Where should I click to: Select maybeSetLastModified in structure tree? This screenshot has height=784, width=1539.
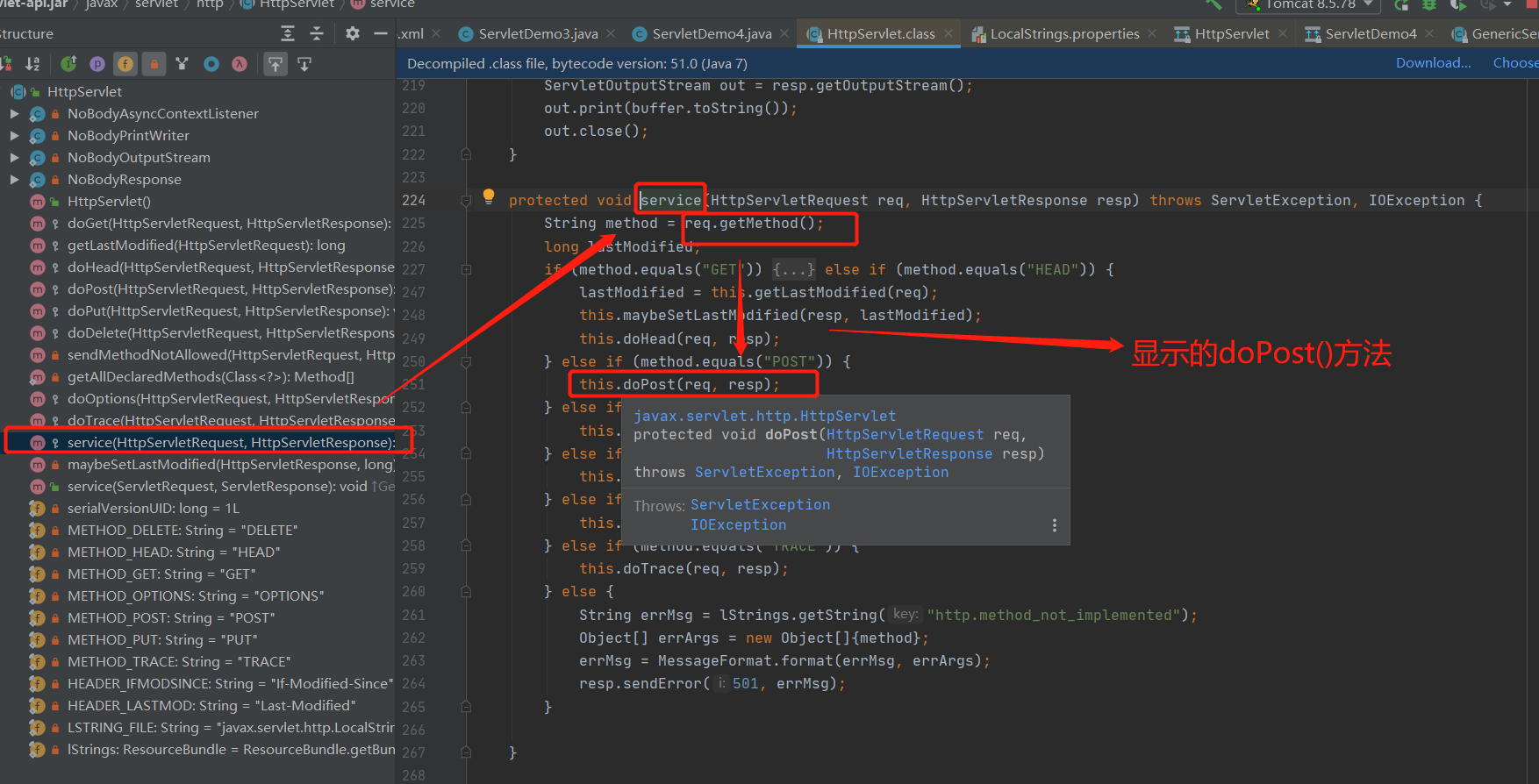[231, 464]
